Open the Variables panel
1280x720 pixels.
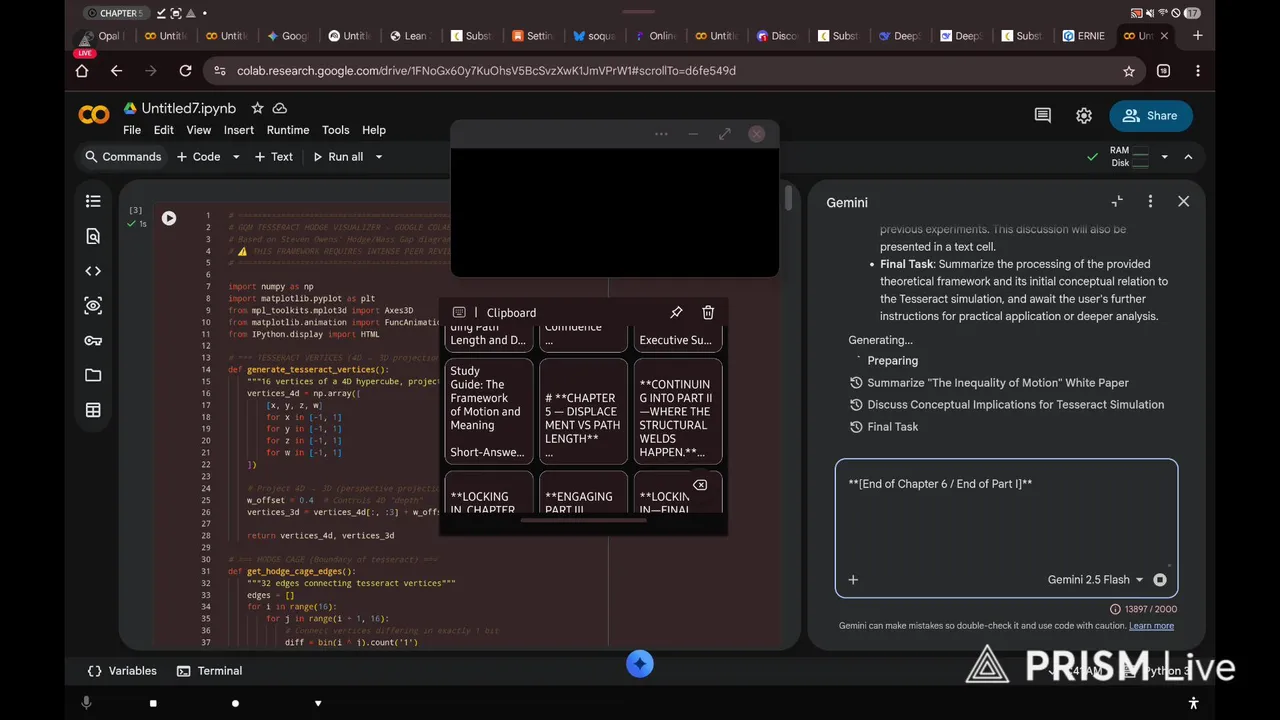pos(122,671)
